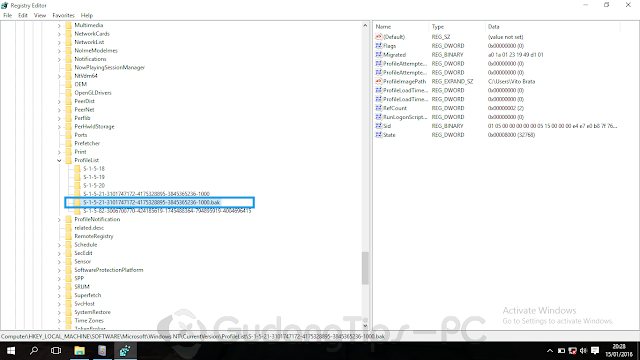640x360 pixels.
Task: Select the C:\Users\Vito Brata data cell
Action: pyautogui.click(x=511, y=82)
